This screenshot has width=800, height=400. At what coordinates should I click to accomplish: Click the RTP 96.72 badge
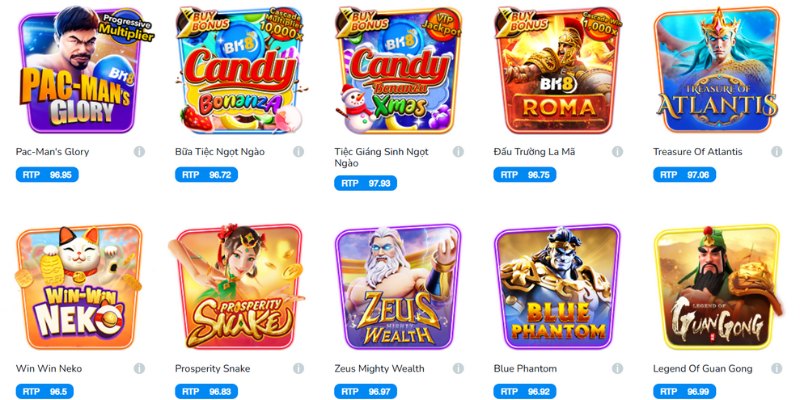[206, 174]
